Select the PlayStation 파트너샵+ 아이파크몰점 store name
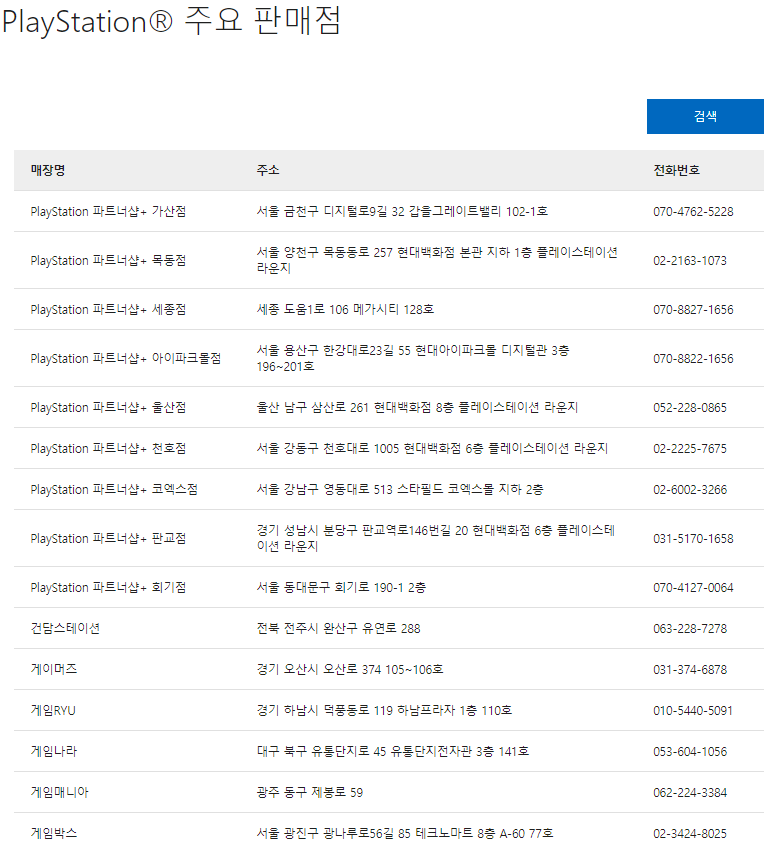 (125, 359)
